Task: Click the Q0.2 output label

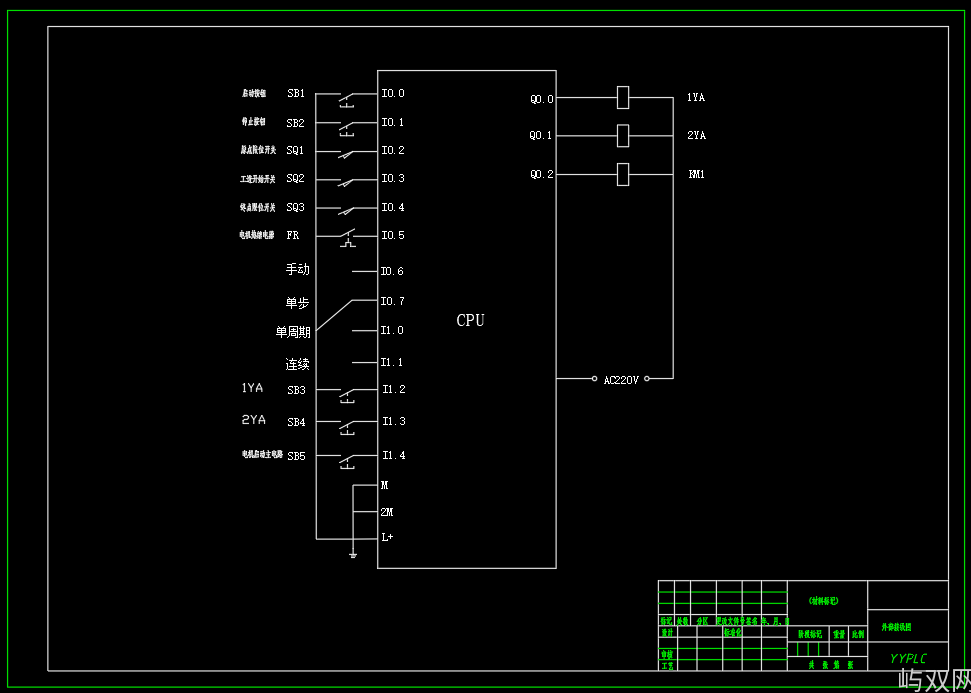Action: [x=542, y=175]
